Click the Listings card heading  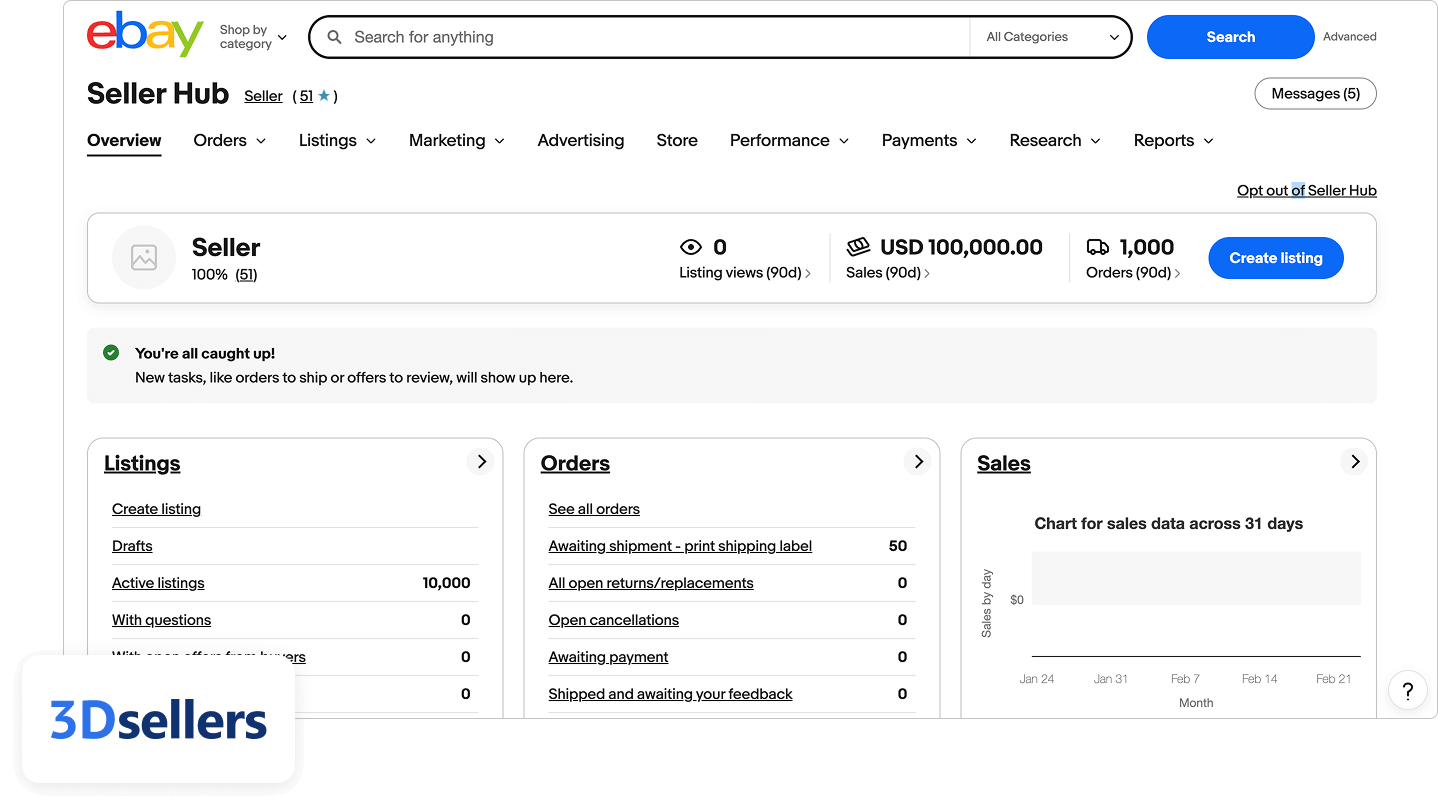point(142,463)
